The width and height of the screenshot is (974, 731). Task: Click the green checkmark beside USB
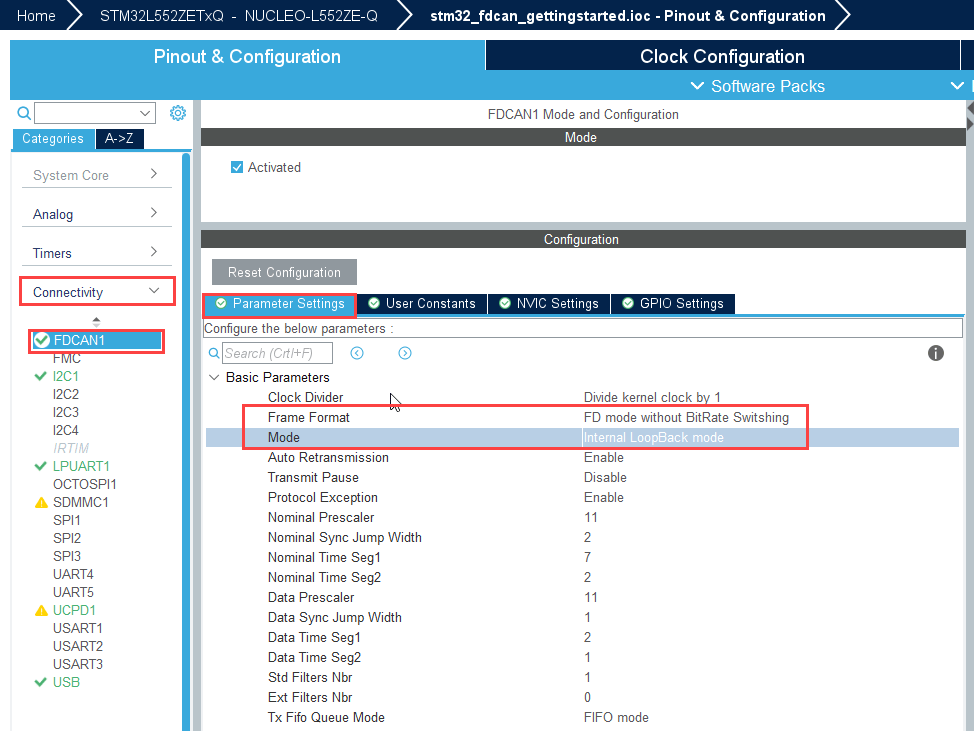(x=41, y=682)
